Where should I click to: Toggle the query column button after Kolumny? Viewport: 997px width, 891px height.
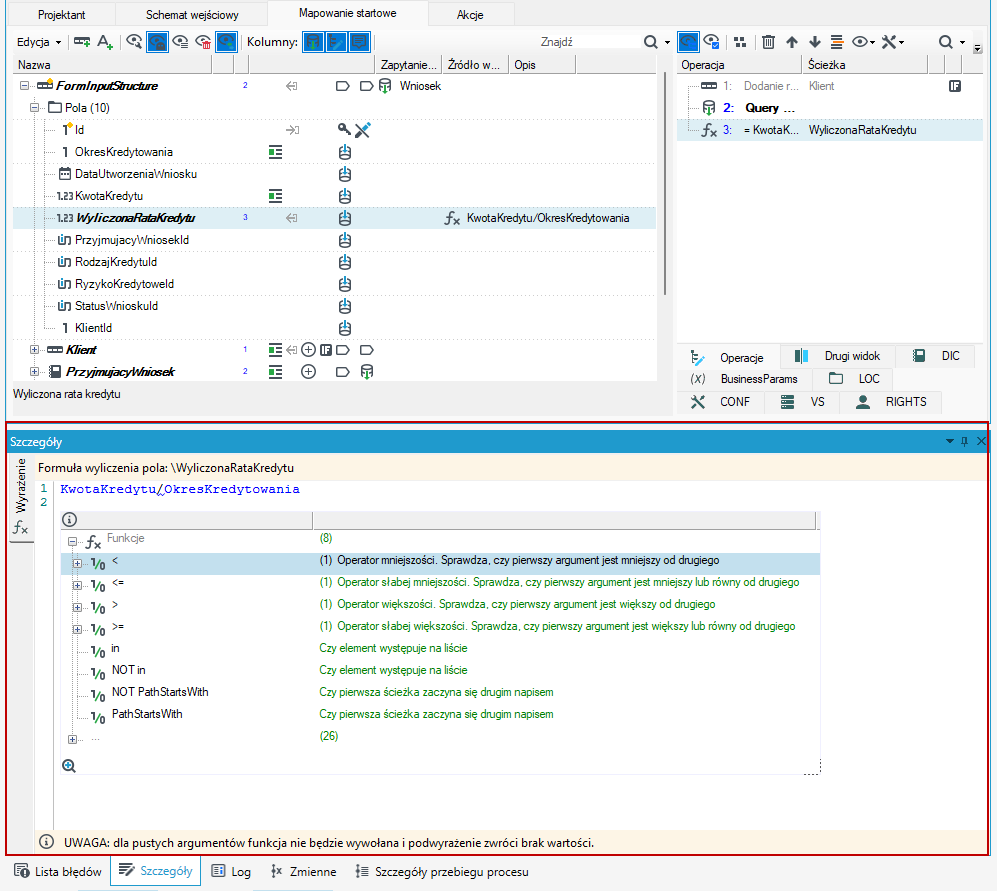[313, 42]
